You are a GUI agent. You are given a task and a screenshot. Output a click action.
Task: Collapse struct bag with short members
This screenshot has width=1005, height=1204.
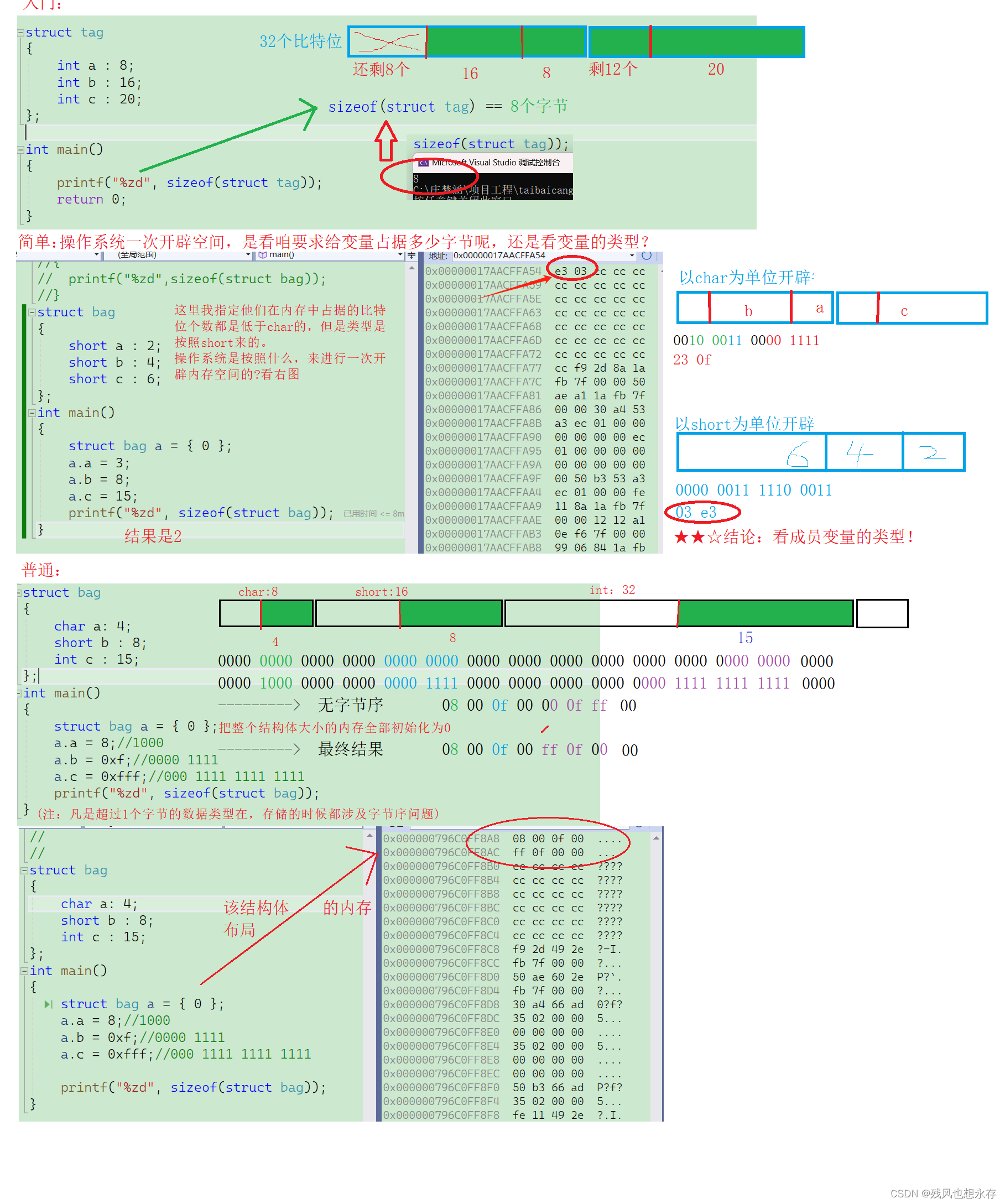tap(32, 312)
